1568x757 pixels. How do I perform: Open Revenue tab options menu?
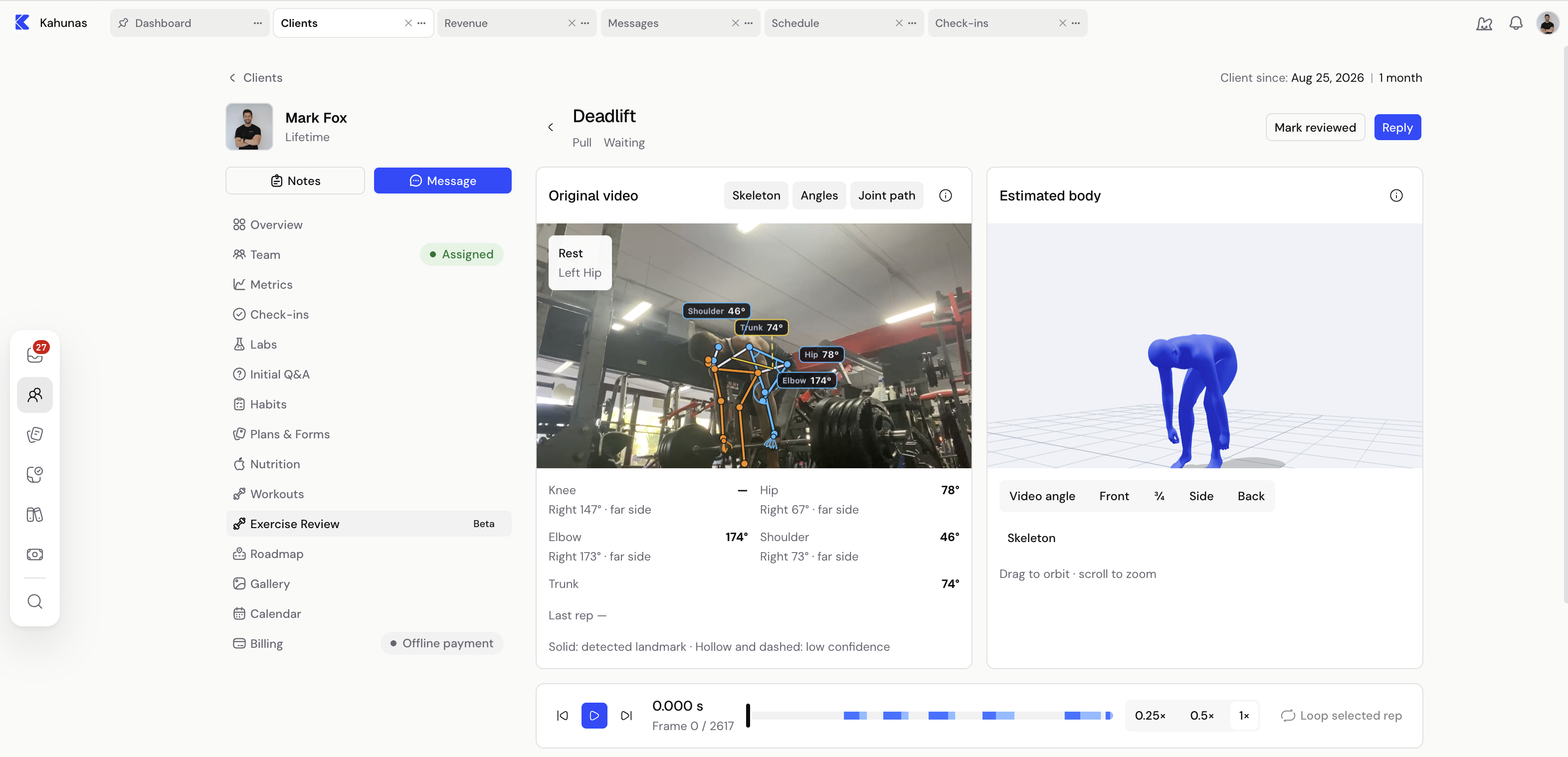585,23
